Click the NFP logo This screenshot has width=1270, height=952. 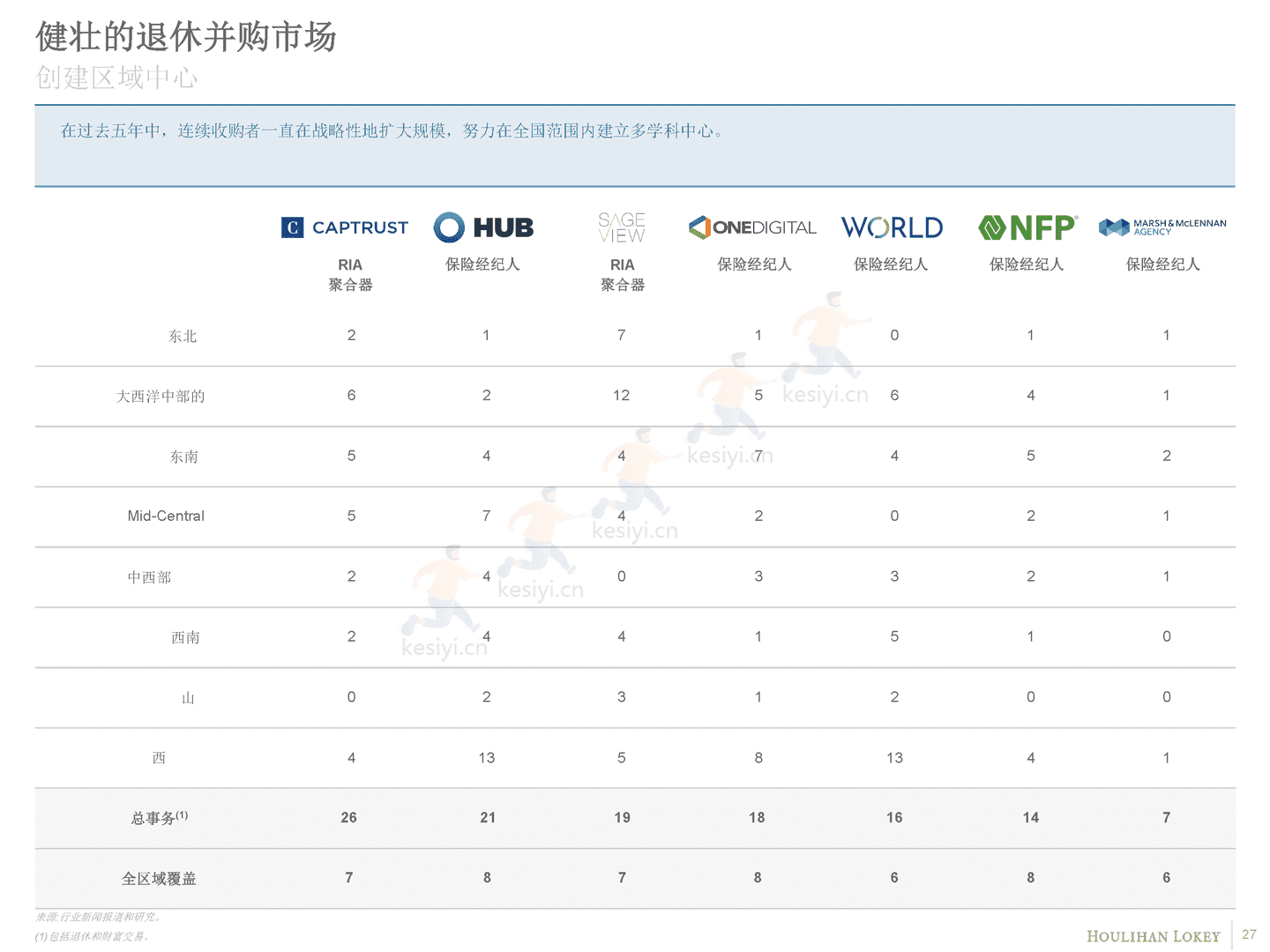(1027, 227)
